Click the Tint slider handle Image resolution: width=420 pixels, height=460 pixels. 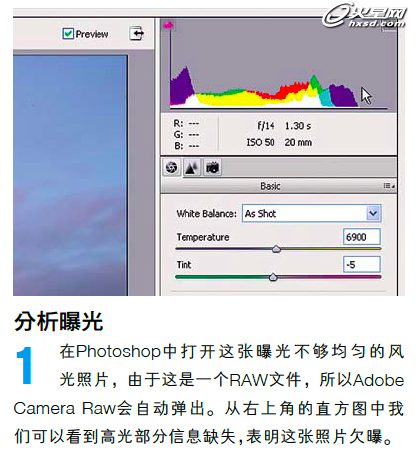click(273, 277)
